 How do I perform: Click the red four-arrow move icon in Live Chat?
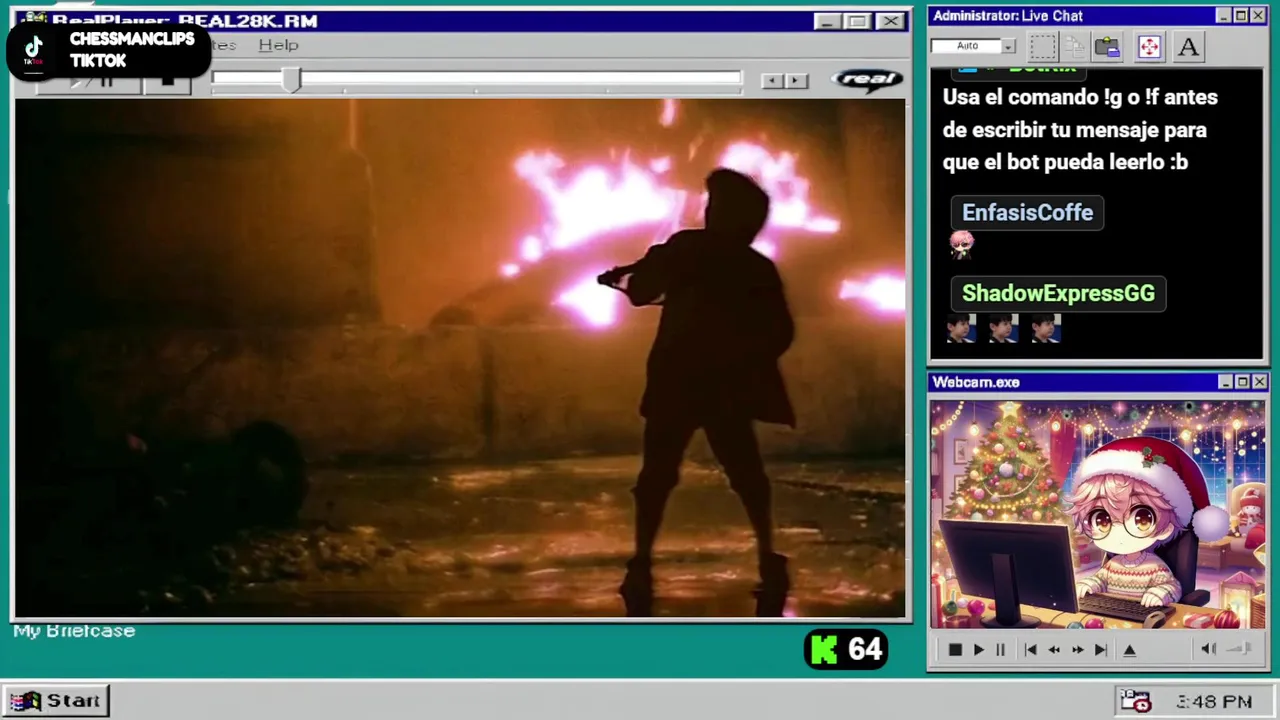pyautogui.click(x=1149, y=47)
